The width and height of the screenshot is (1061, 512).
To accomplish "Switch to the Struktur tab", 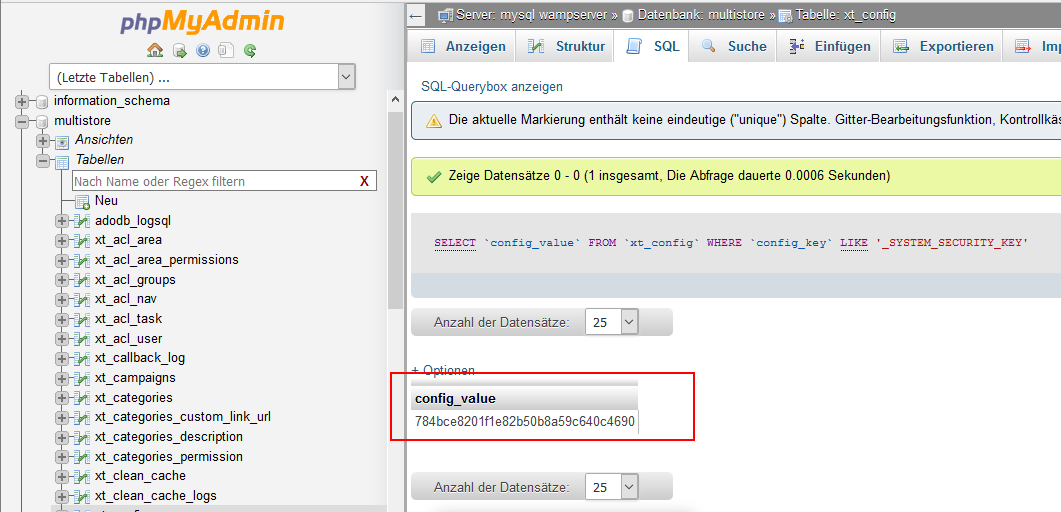I will click(x=567, y=47).
